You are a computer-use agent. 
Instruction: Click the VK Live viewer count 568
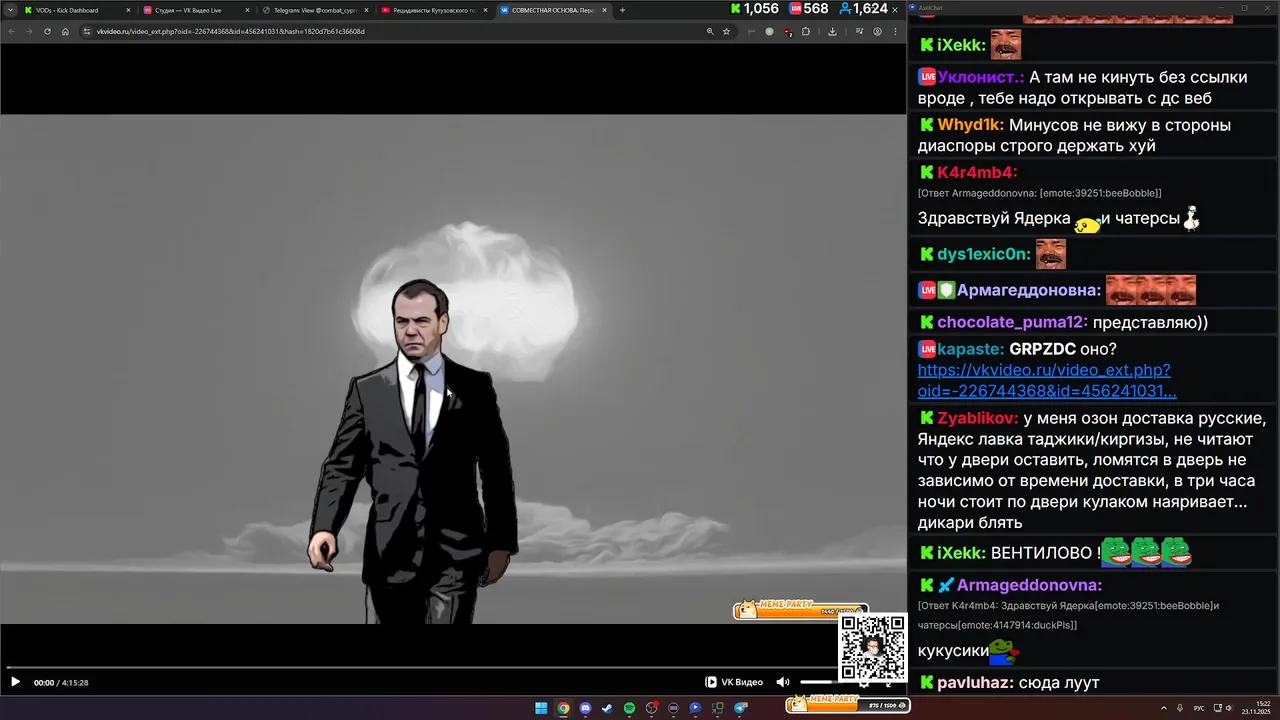[x=808, y=9]
